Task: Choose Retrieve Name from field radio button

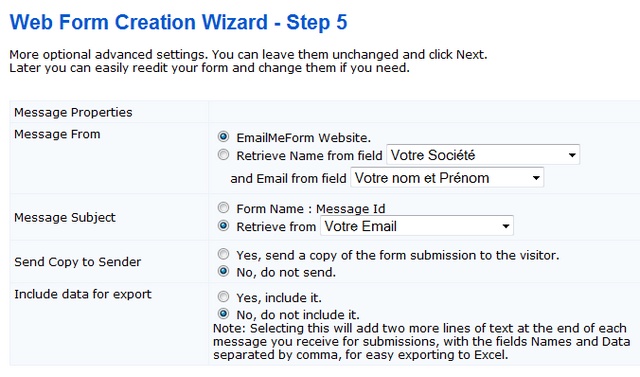Action: coord(223,155)
